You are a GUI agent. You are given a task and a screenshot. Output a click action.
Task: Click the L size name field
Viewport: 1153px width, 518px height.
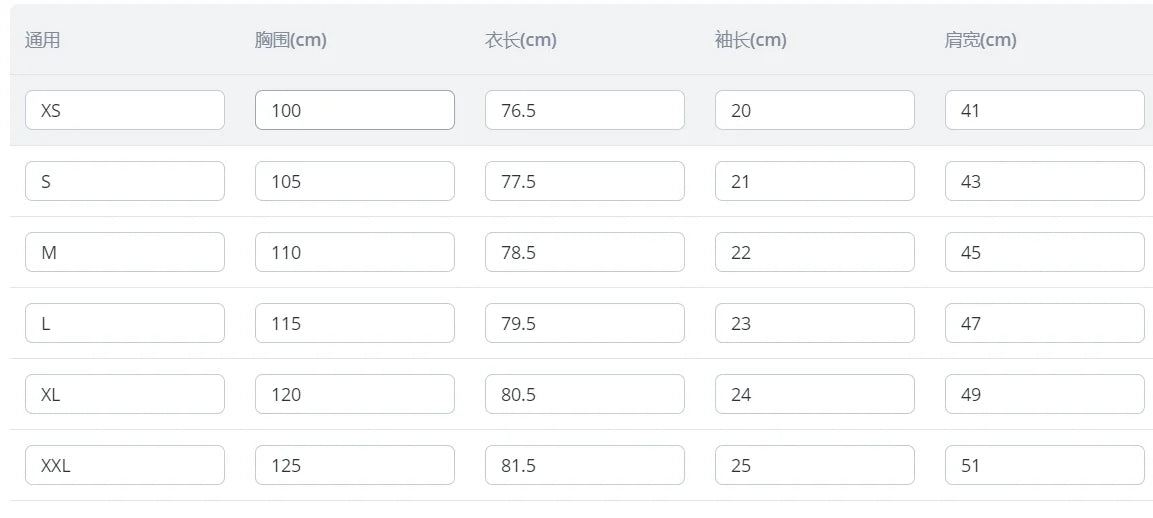125,323
